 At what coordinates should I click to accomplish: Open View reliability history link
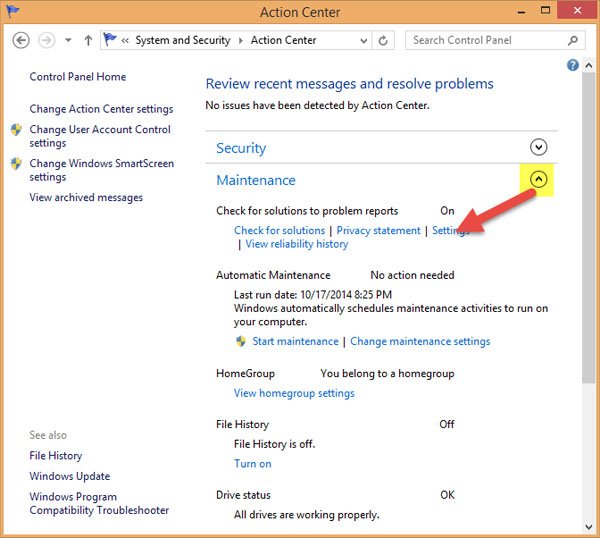tap(297, 244)
